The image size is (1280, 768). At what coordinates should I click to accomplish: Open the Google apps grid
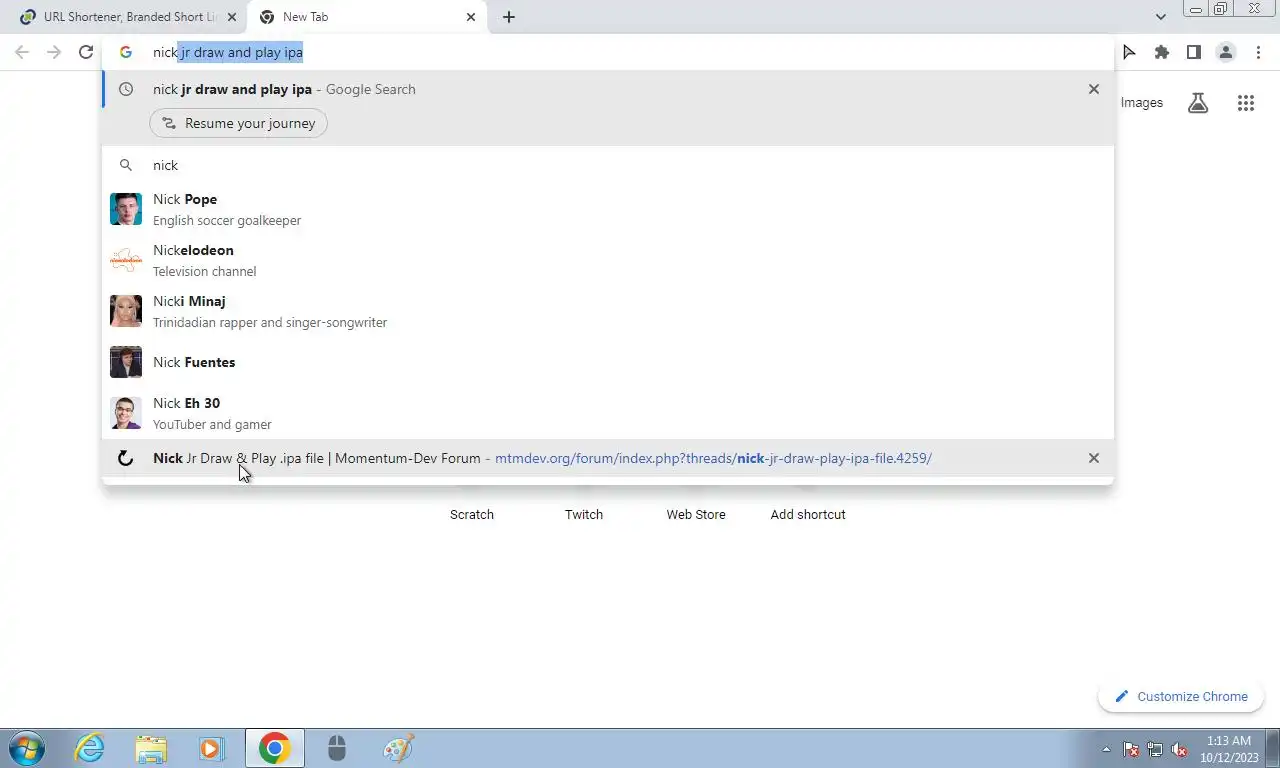(1245, 102)
